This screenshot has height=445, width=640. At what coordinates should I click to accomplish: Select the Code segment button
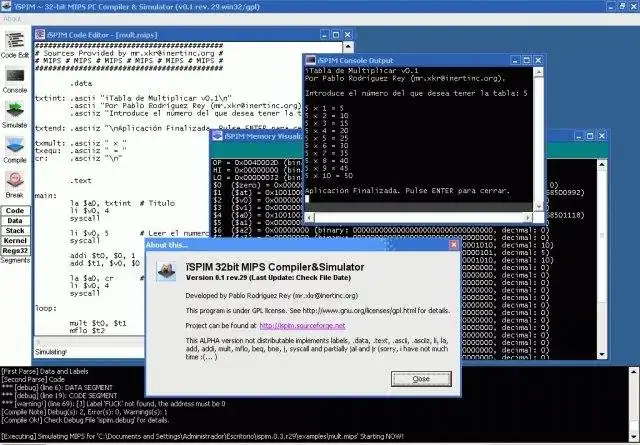15,211
